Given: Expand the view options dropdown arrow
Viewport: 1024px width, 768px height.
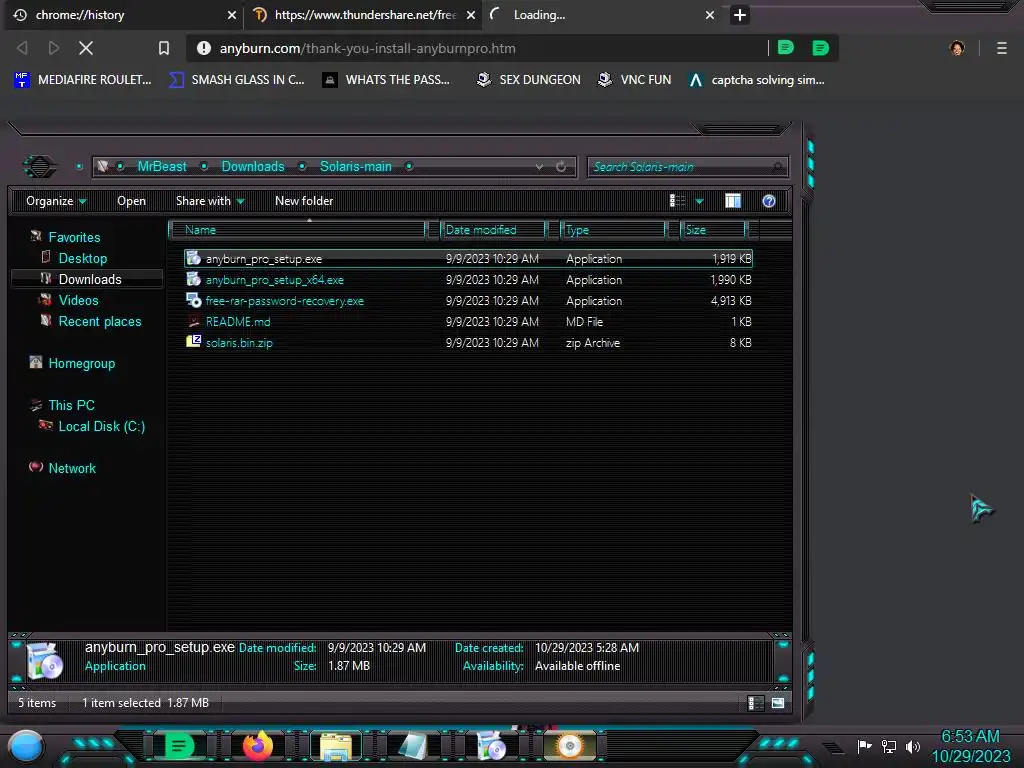Looking at the screenshot, I should (x=699, y=201).
